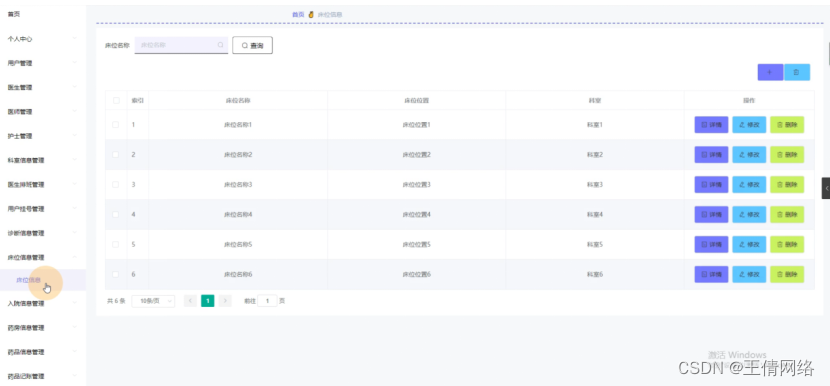Toggle the select-all checkbox in table header
830x386 pixels.
point(116,100)
